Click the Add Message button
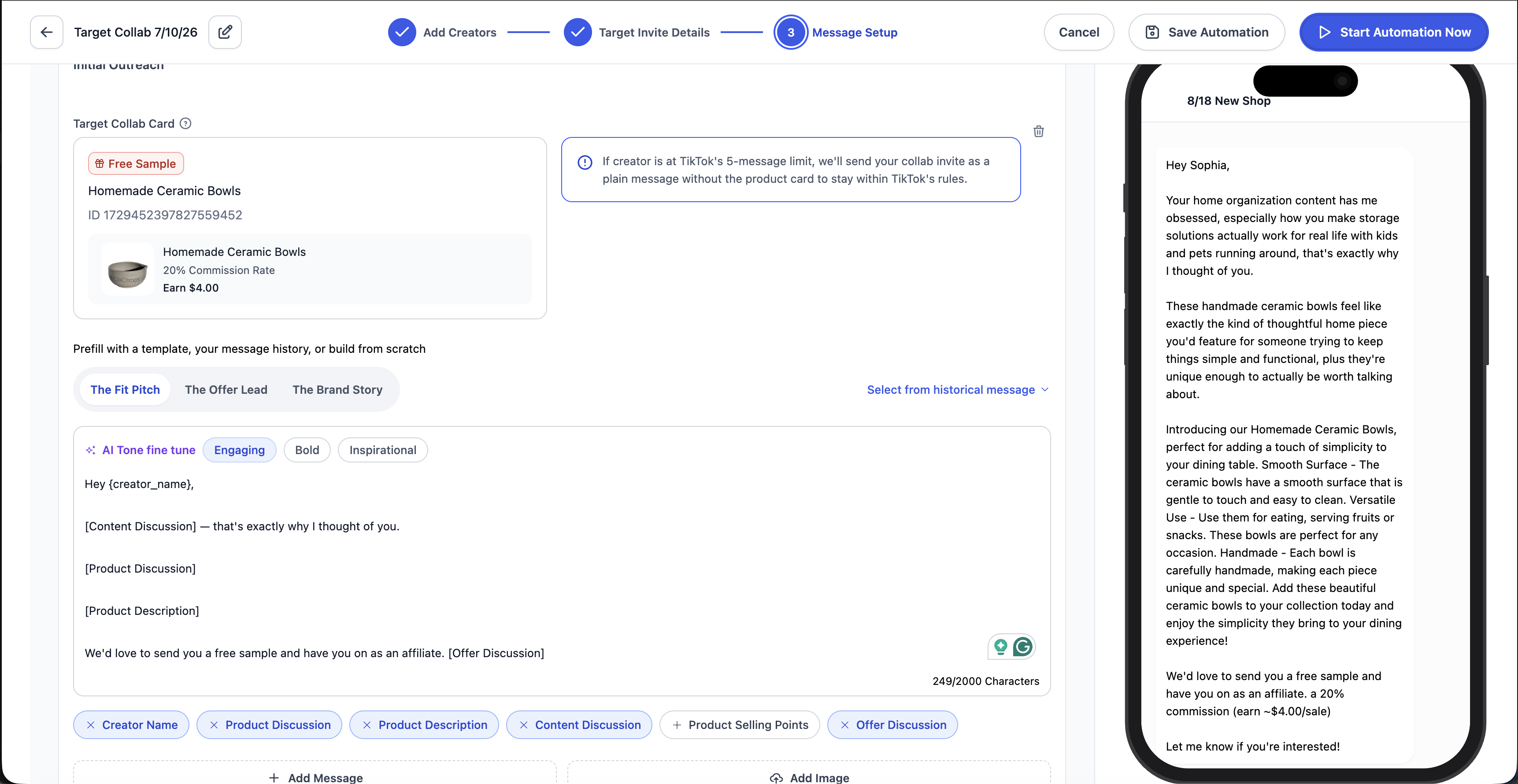This screenshot has width=1518, height=784. click(x=315, y=777)
